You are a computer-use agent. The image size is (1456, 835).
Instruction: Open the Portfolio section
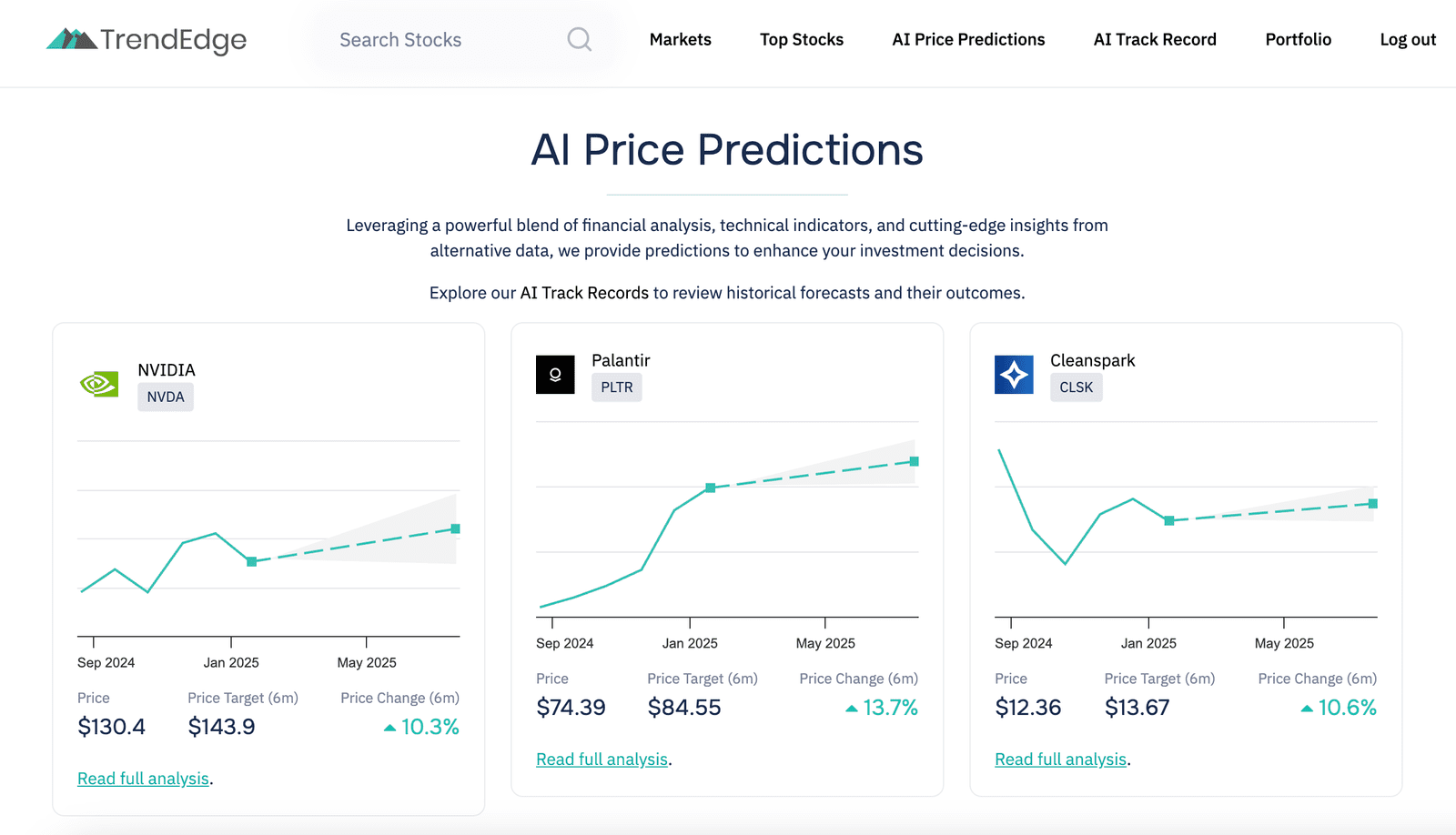coord(1298,39)
